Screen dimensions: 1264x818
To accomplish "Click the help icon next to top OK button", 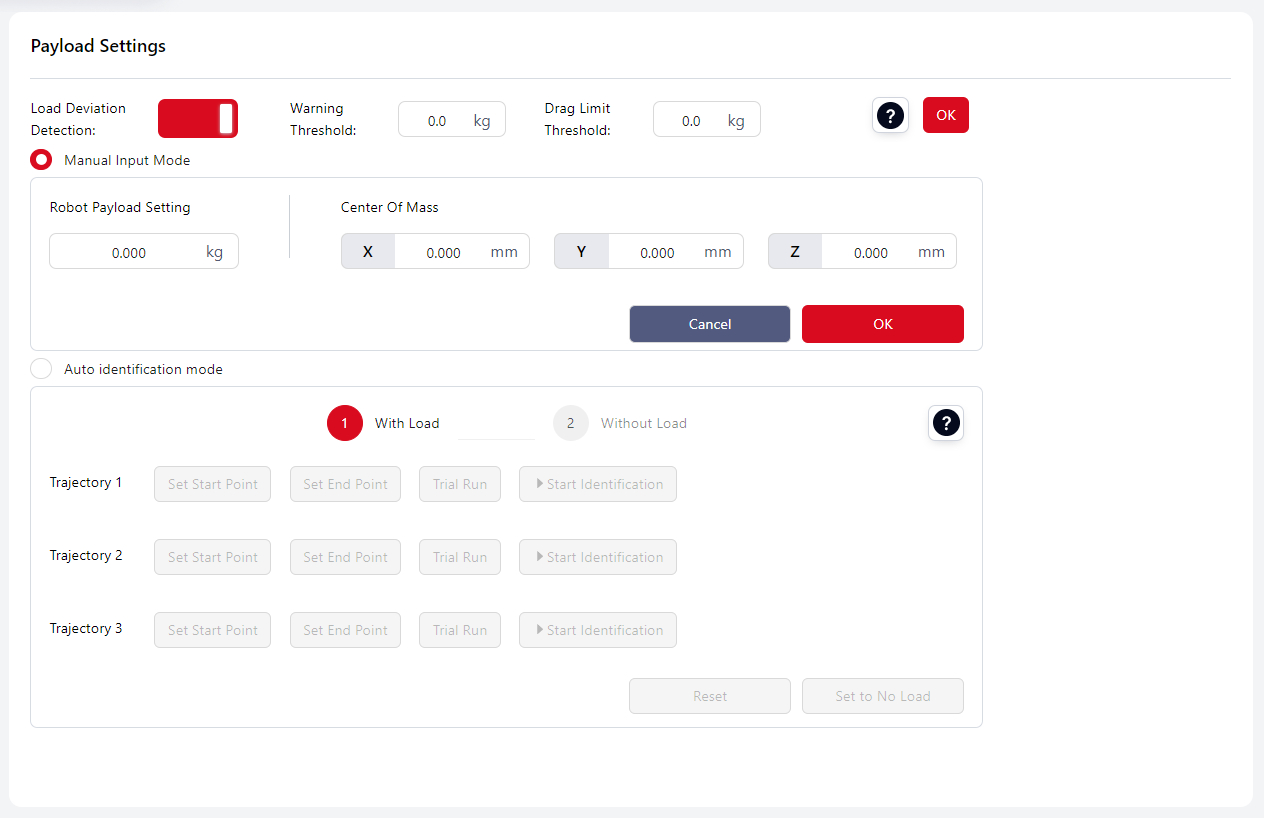I will (x=890, y=116).
